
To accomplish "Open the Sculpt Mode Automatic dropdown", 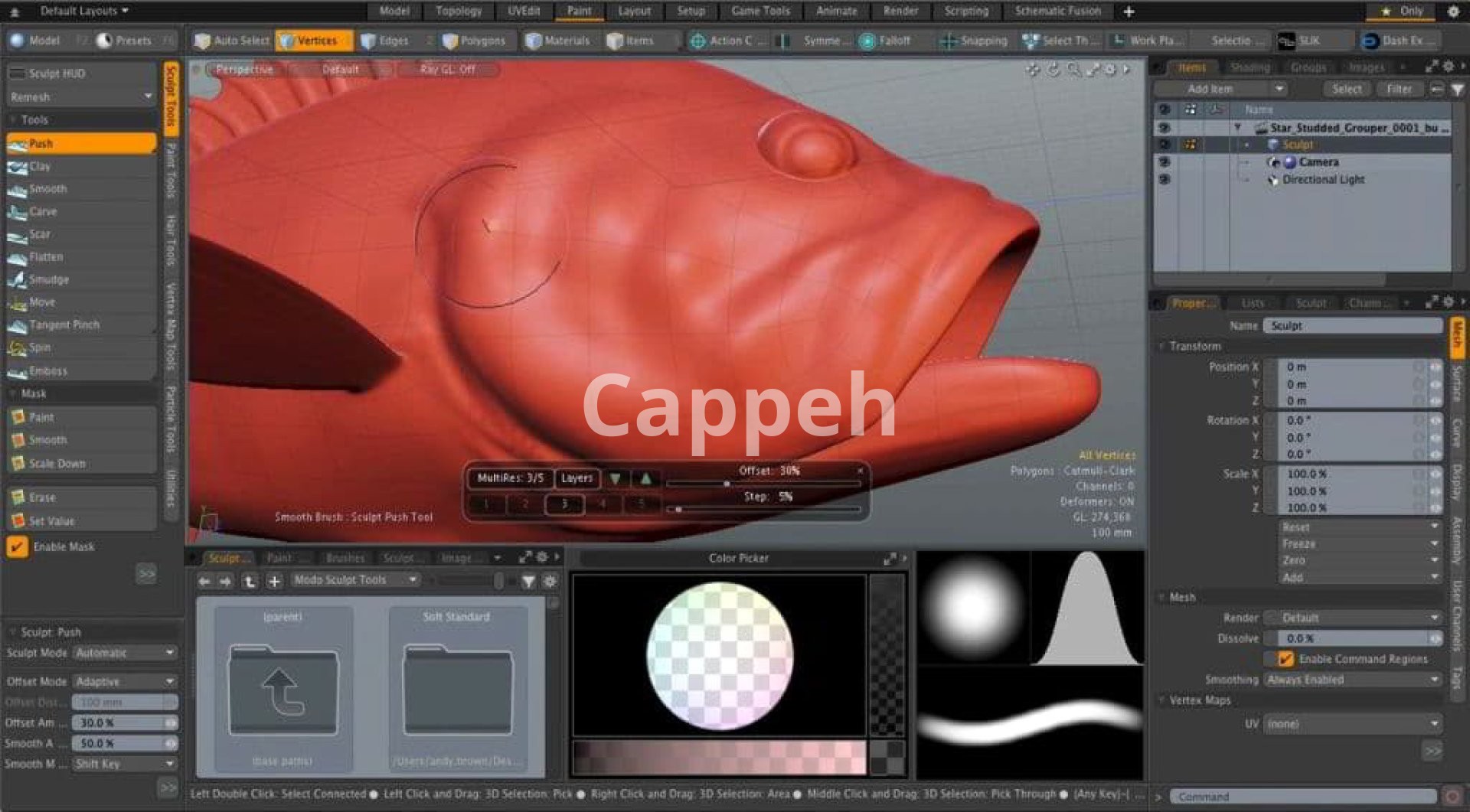I will pyautogui.click(x=126, y=653).
